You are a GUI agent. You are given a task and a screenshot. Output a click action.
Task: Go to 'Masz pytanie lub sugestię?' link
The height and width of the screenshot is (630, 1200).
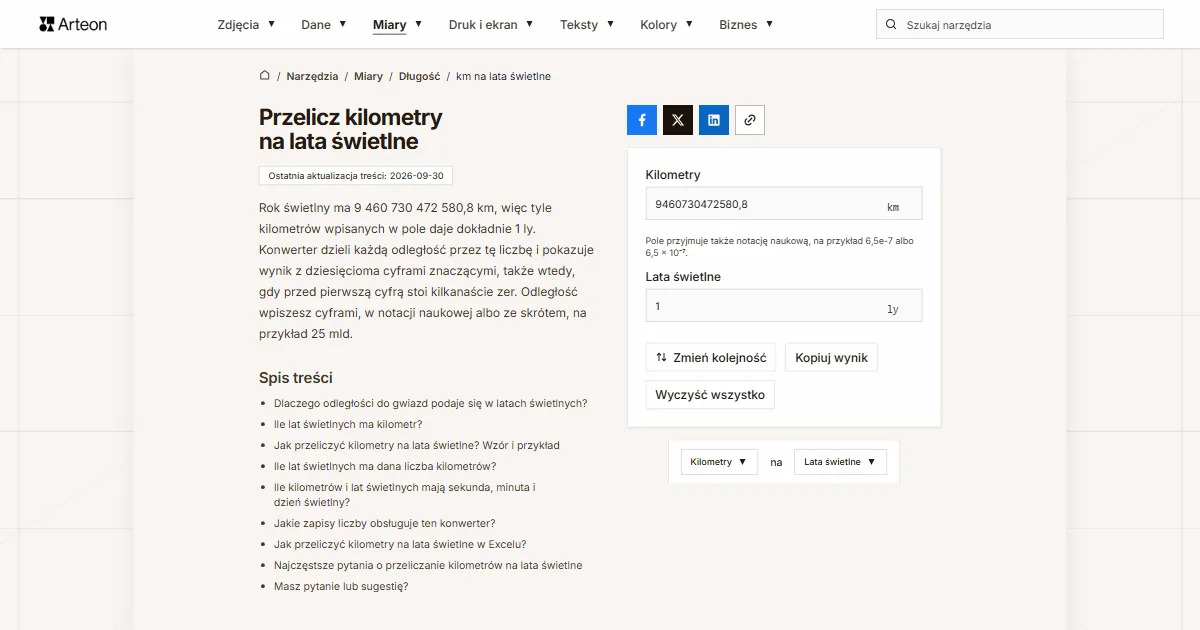(341, 587)
